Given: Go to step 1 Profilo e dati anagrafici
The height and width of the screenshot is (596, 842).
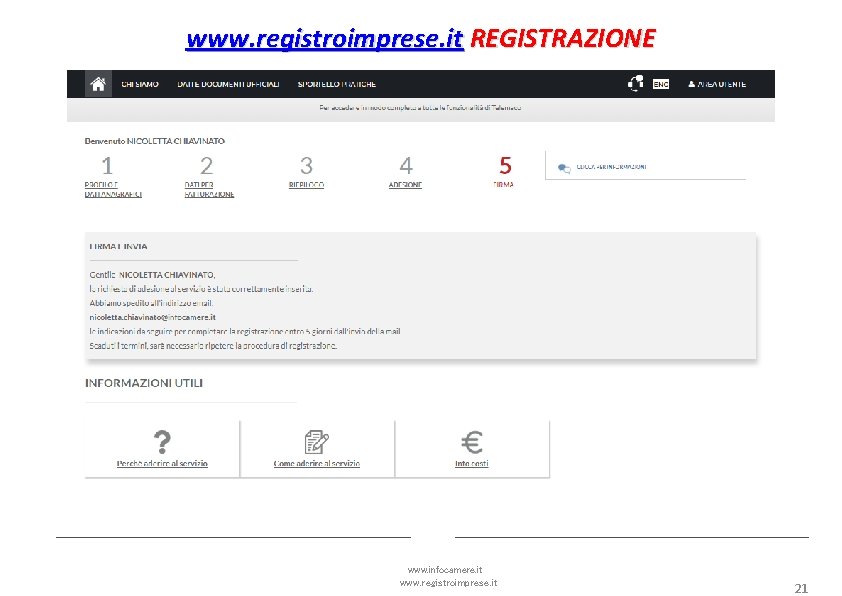Looking at the screenshot, I should click(x=113, y=177).
